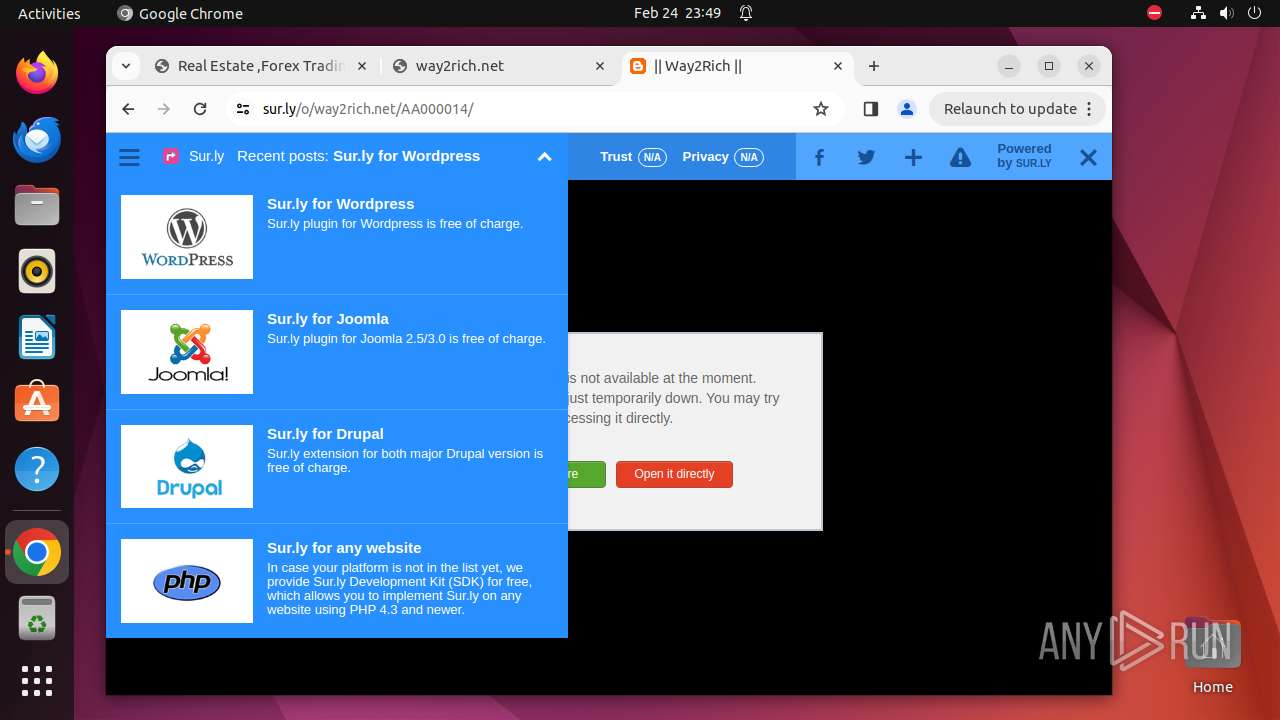Viewport: 1280px width, 720px height.
Task: Click Relaunch to update button
Action: [1017, 109]
